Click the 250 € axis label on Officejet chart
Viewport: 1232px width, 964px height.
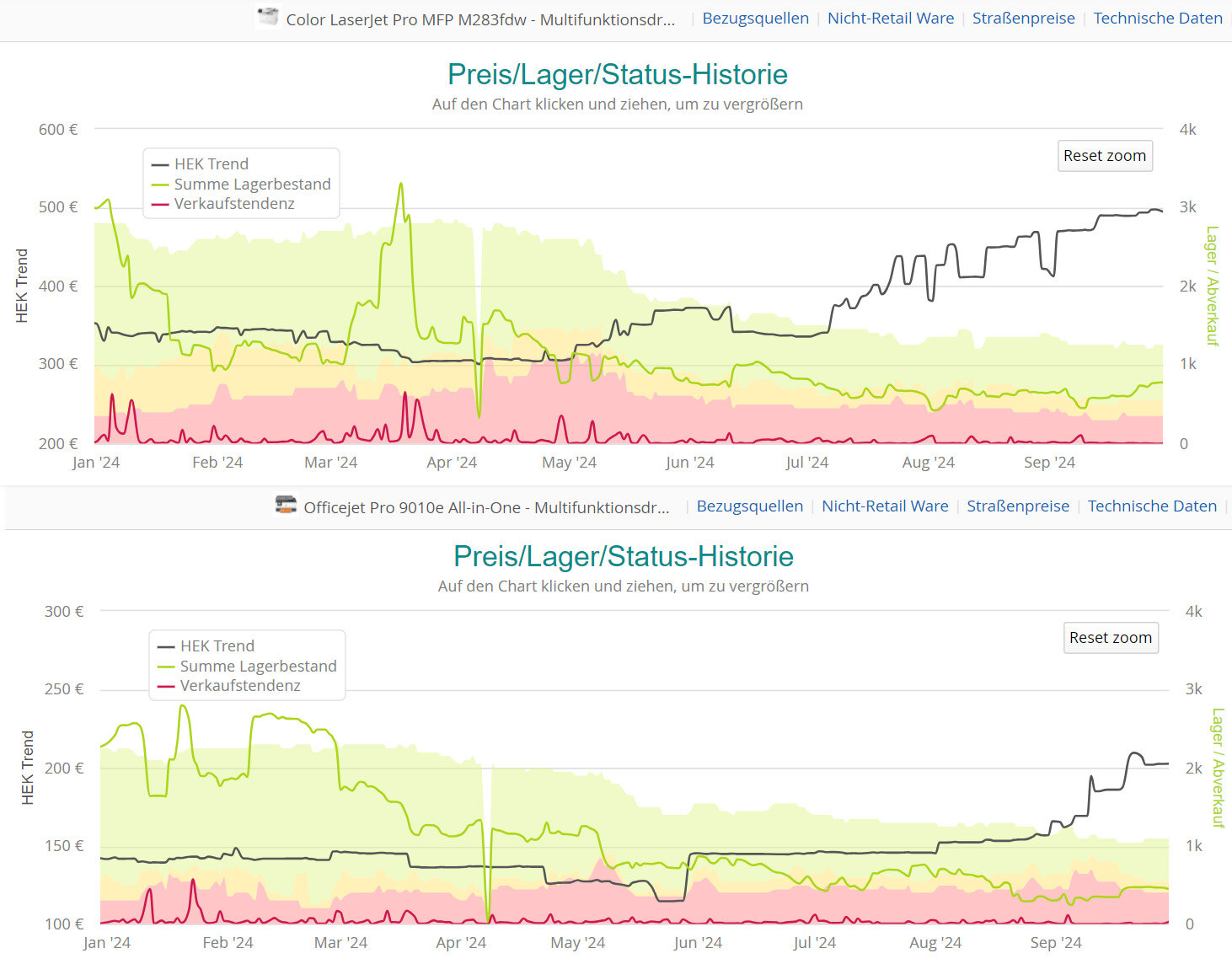64,689
